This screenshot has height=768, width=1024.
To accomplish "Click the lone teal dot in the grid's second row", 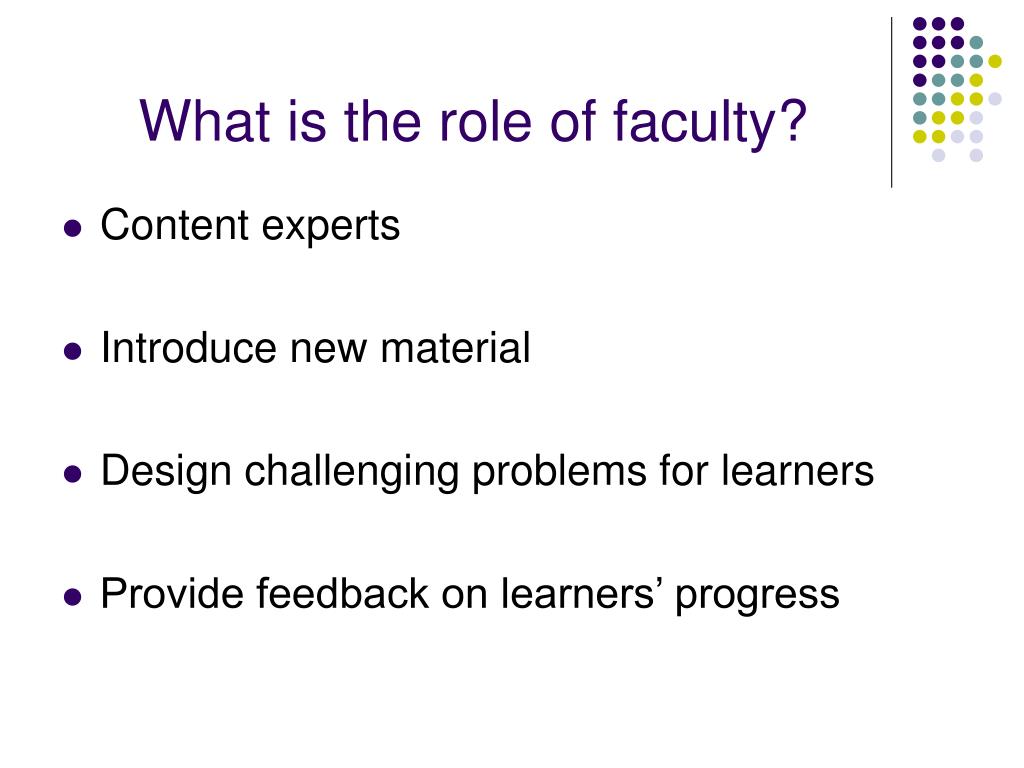I will tap(976, 43).
